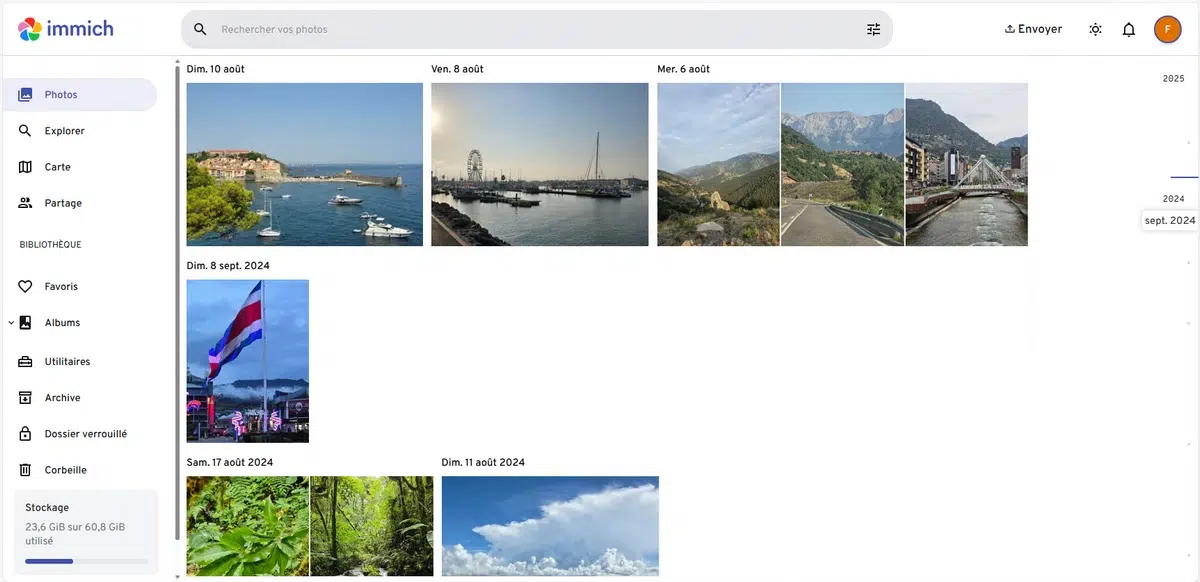Viewport: 1200px width, 582px height.
Task: Open the white clouds sky photo
Action: click(x=550, y=526)
